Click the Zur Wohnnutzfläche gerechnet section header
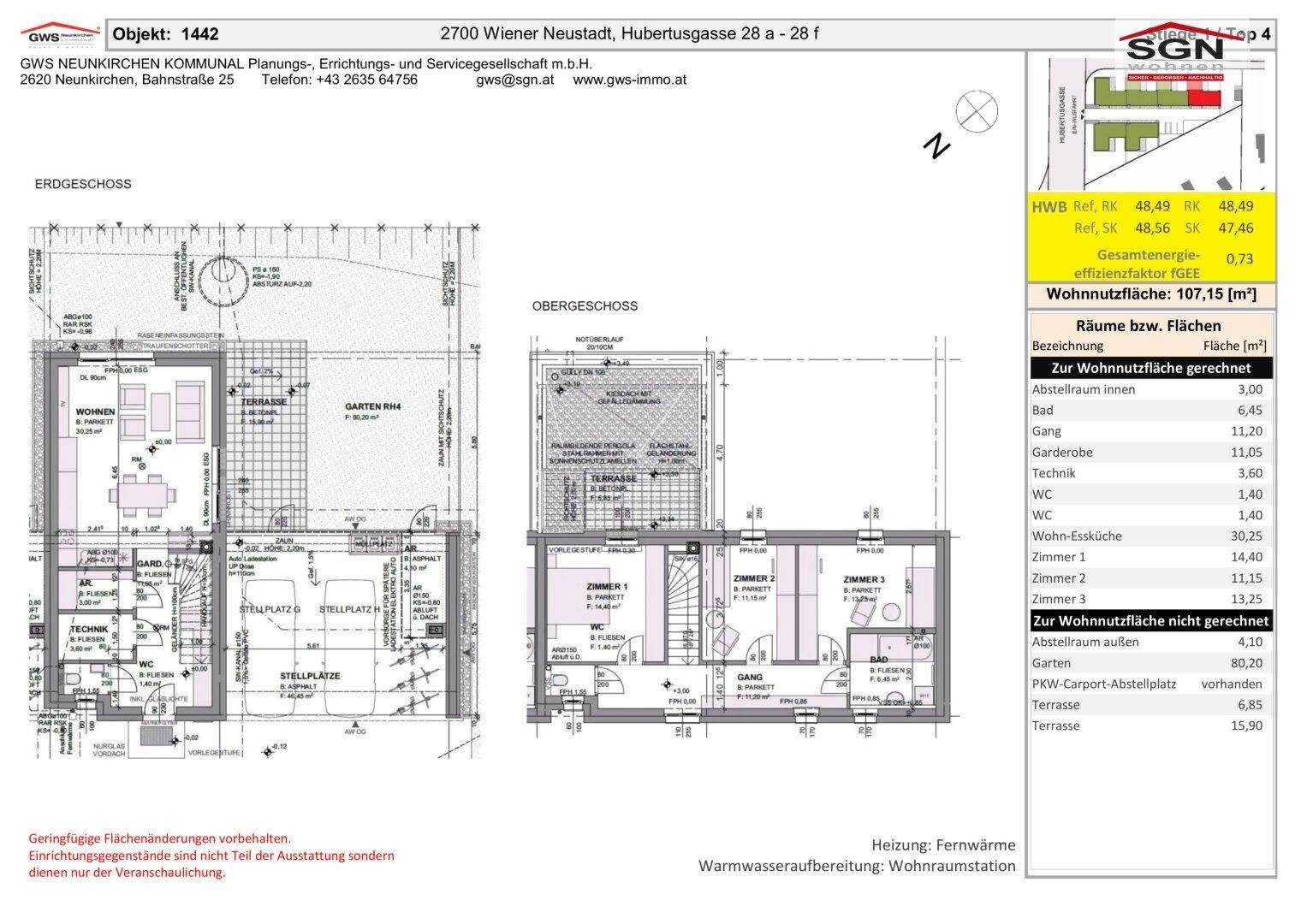The image size is (1307, 924). click(1151, 368)
